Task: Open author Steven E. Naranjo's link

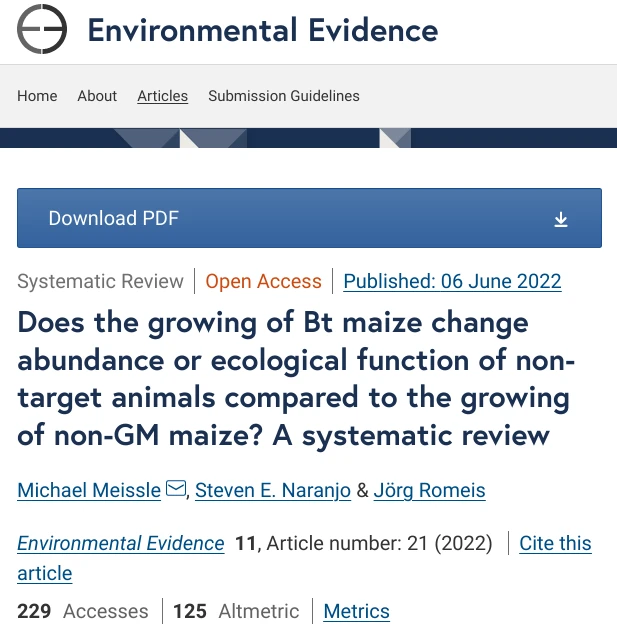Action: click(x=273, y=490)
